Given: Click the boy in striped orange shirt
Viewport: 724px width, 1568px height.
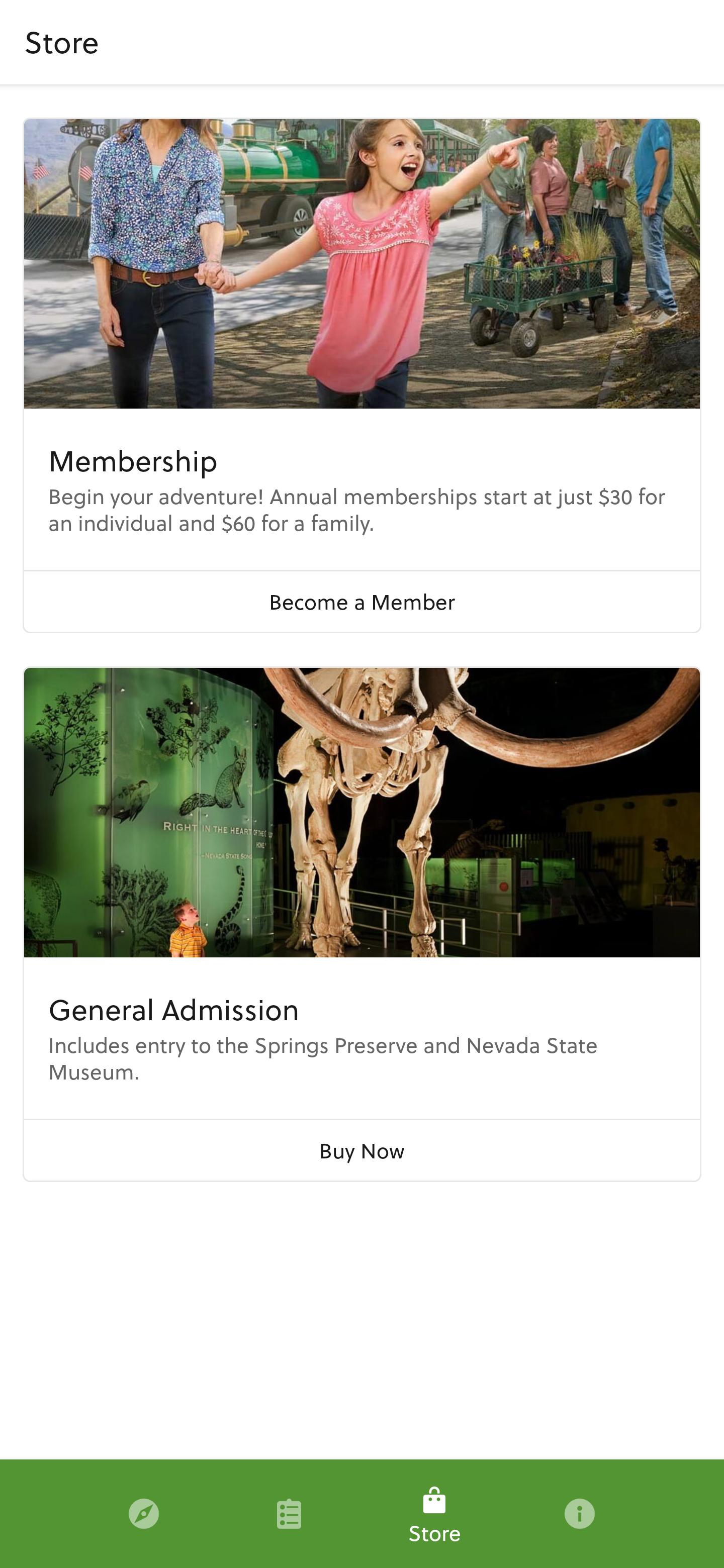Looking at the screenshot, I should click(188, 931).
